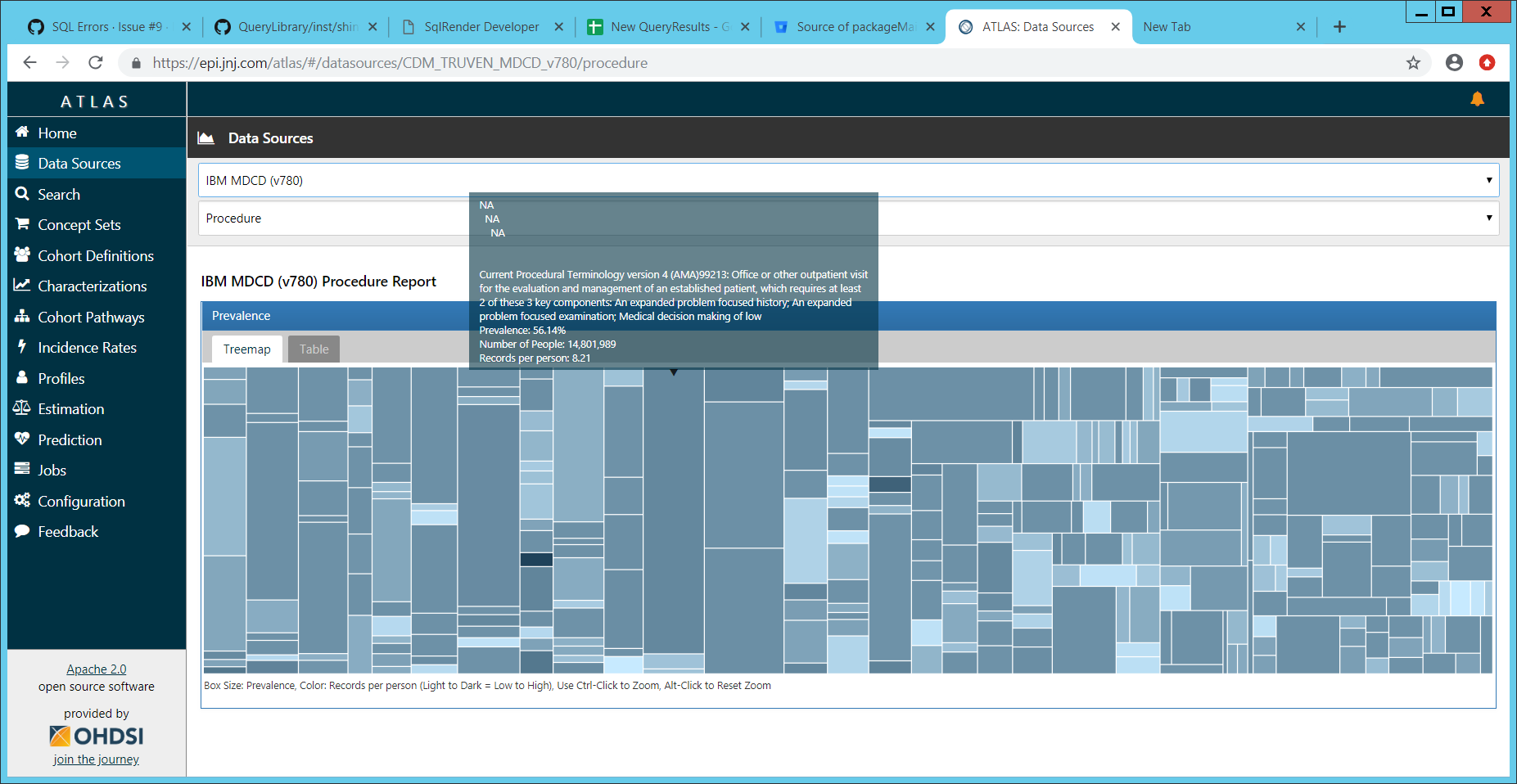Open Cohort Definitions
Image resolution: width=1517 pixels, height=784 pixels.
point(96,255)
